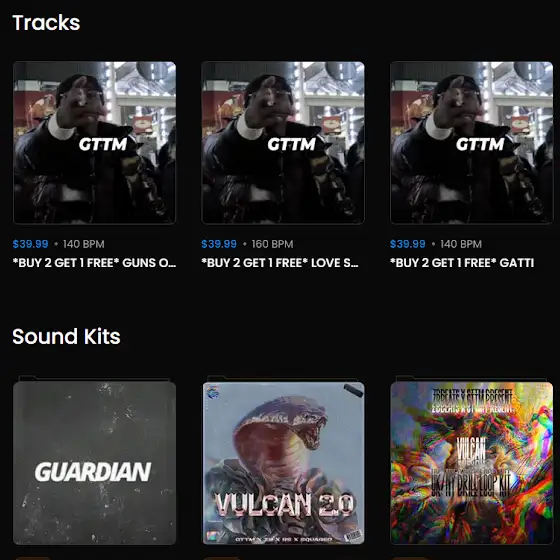Click the $39.99 price of GATTI track
Image resolution: width=560 pixels, height=560 pixels.
point(408,244)
